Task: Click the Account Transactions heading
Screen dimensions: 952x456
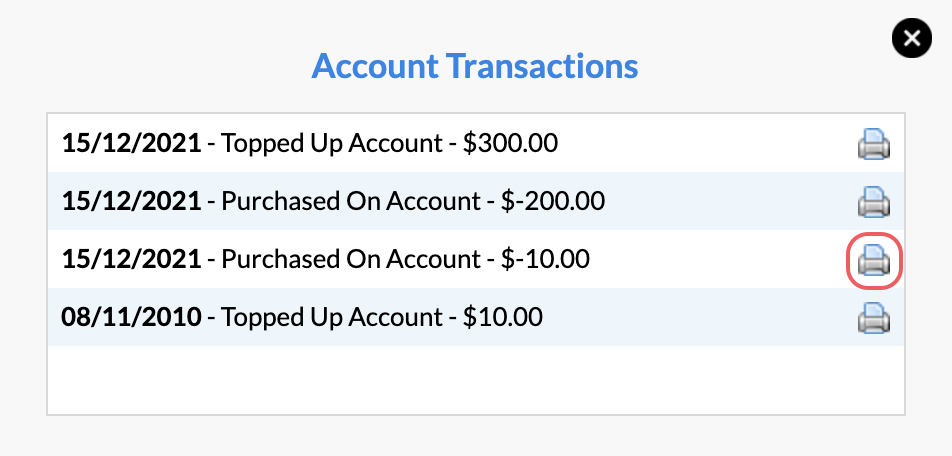Action: point(475,66)
